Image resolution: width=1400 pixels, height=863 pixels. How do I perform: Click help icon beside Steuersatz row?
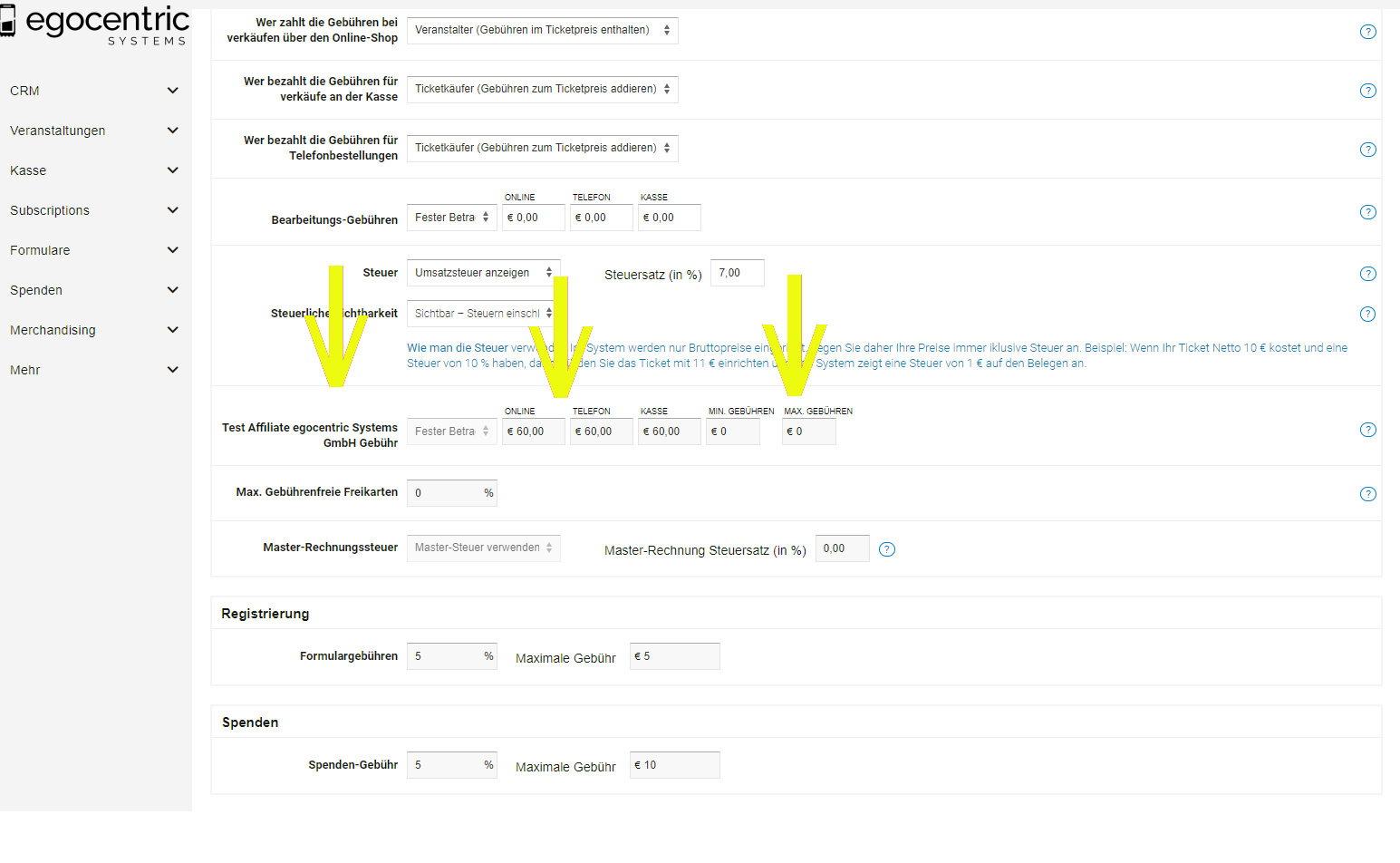pyautogui.click(x=1368, y=274)
